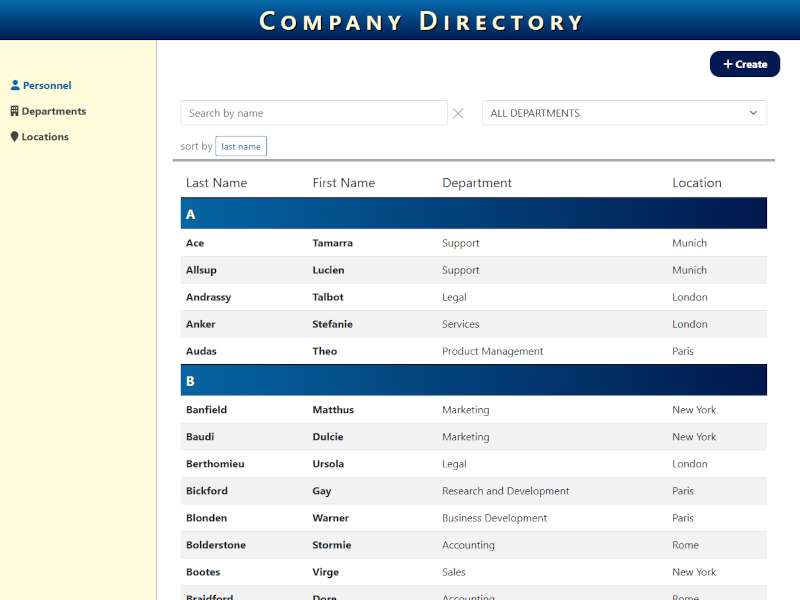
Task: Go to the Locations section
Action: (45, 137)
